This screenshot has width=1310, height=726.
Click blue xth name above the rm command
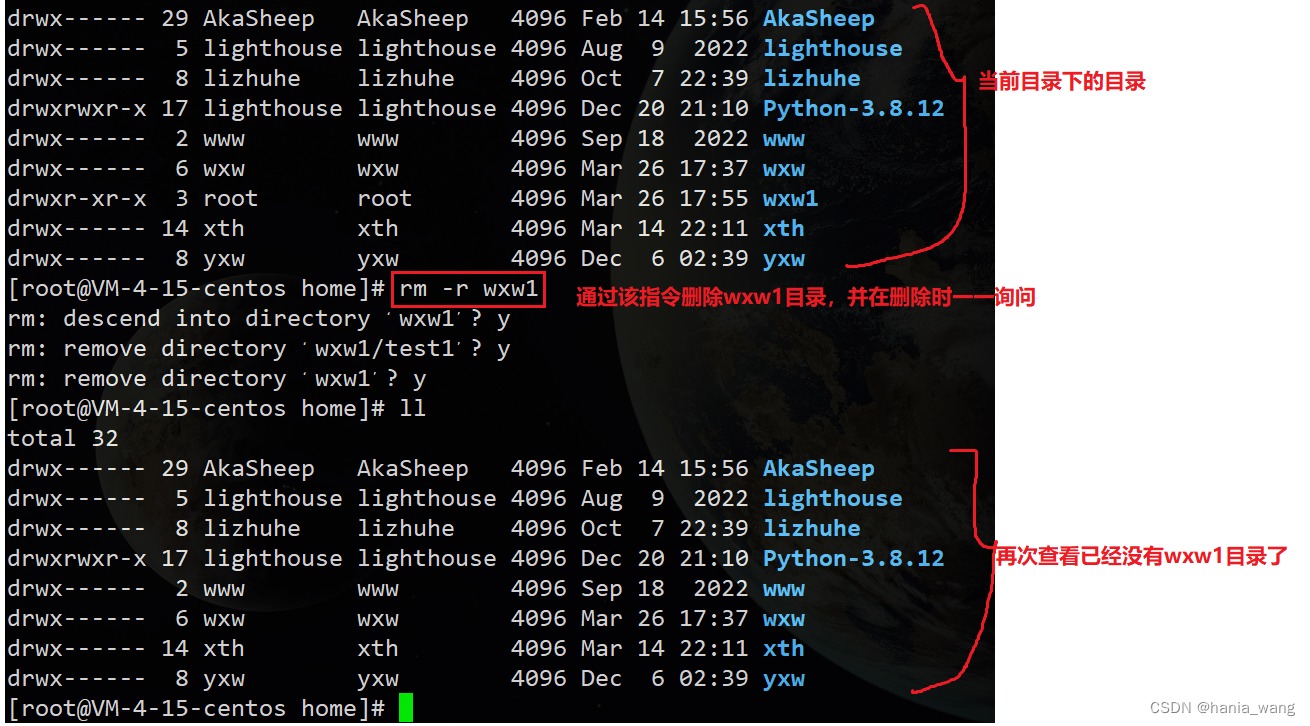(x=783, y=229)
